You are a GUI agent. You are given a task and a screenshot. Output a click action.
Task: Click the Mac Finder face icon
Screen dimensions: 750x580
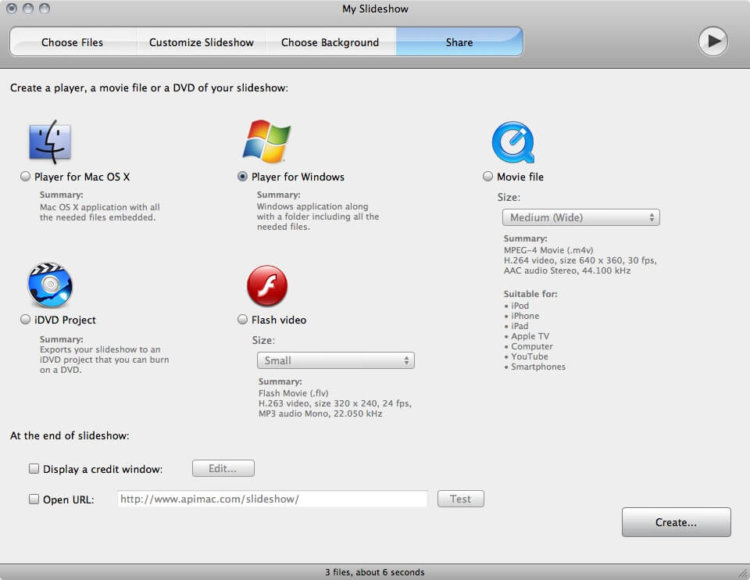tap(50, 142)
